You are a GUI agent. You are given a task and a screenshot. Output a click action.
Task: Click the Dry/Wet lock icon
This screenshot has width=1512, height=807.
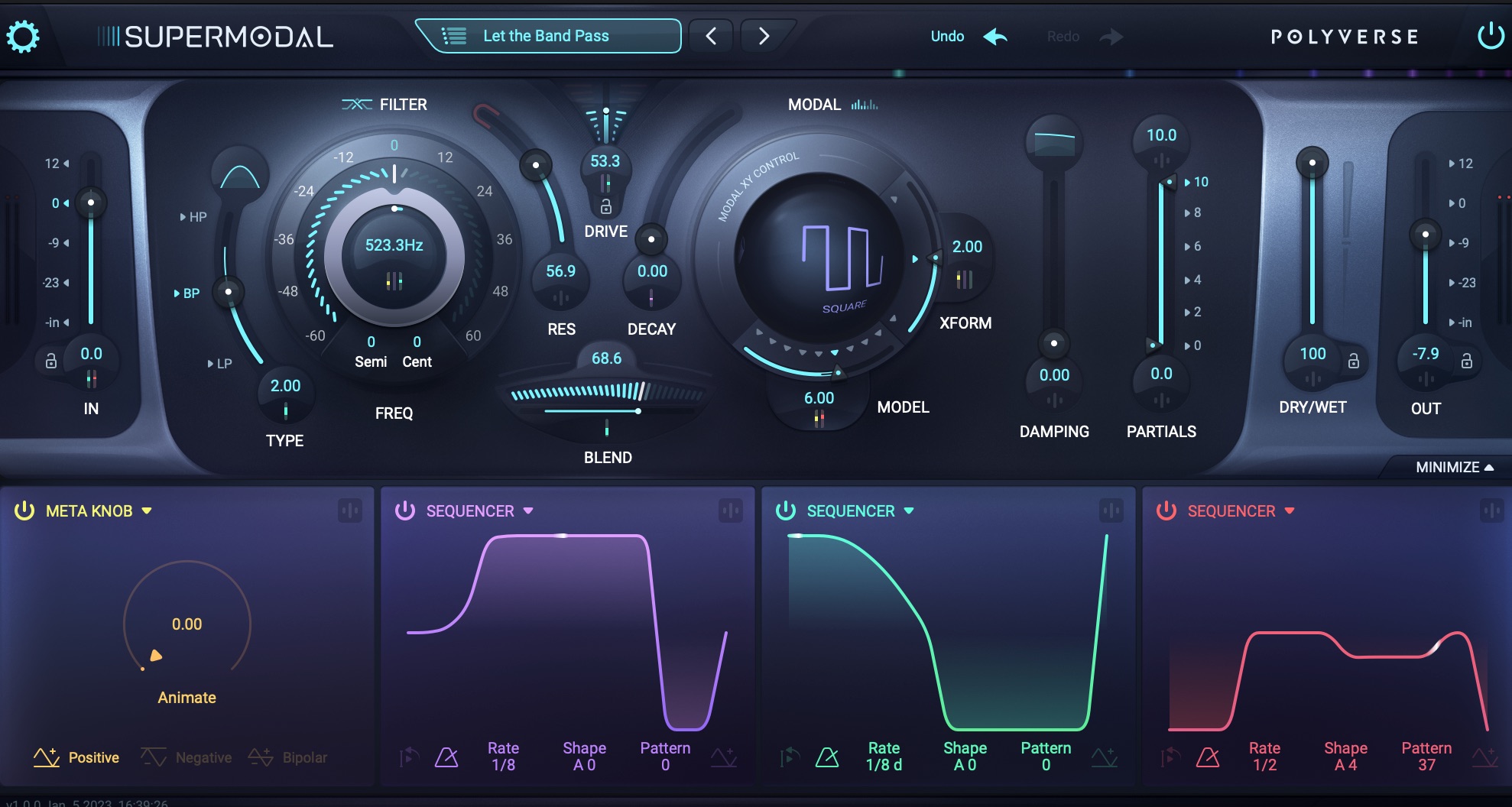tap(1353, 361)
